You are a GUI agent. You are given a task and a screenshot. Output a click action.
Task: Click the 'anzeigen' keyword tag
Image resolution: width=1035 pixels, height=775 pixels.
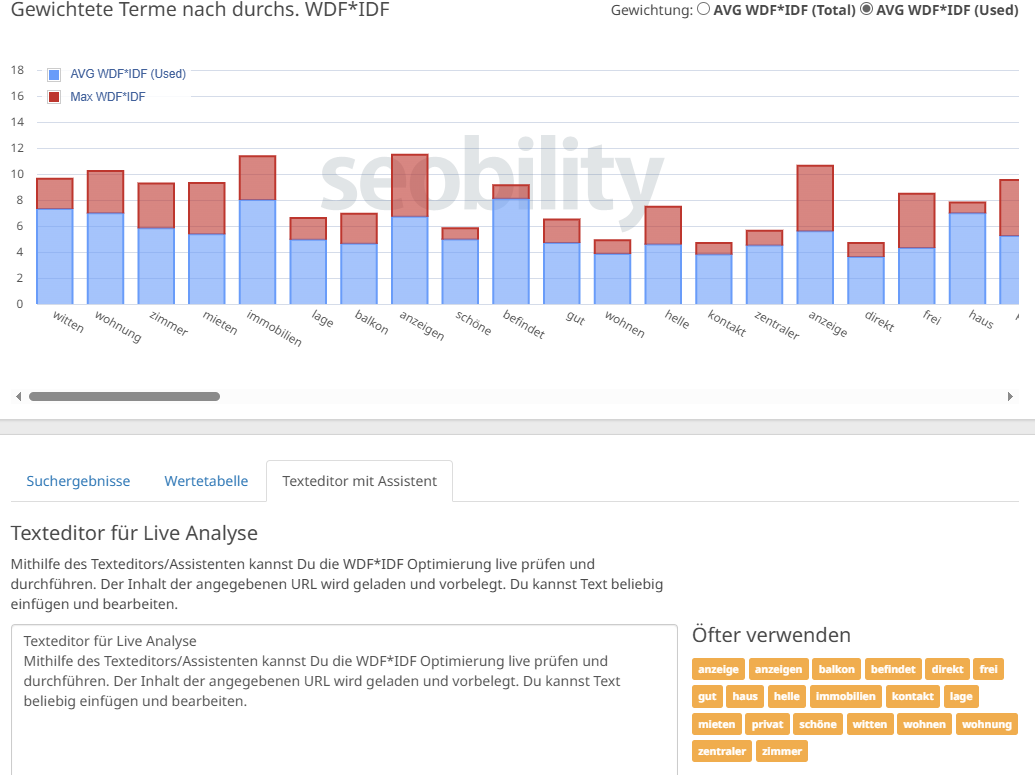pos(778,669)
